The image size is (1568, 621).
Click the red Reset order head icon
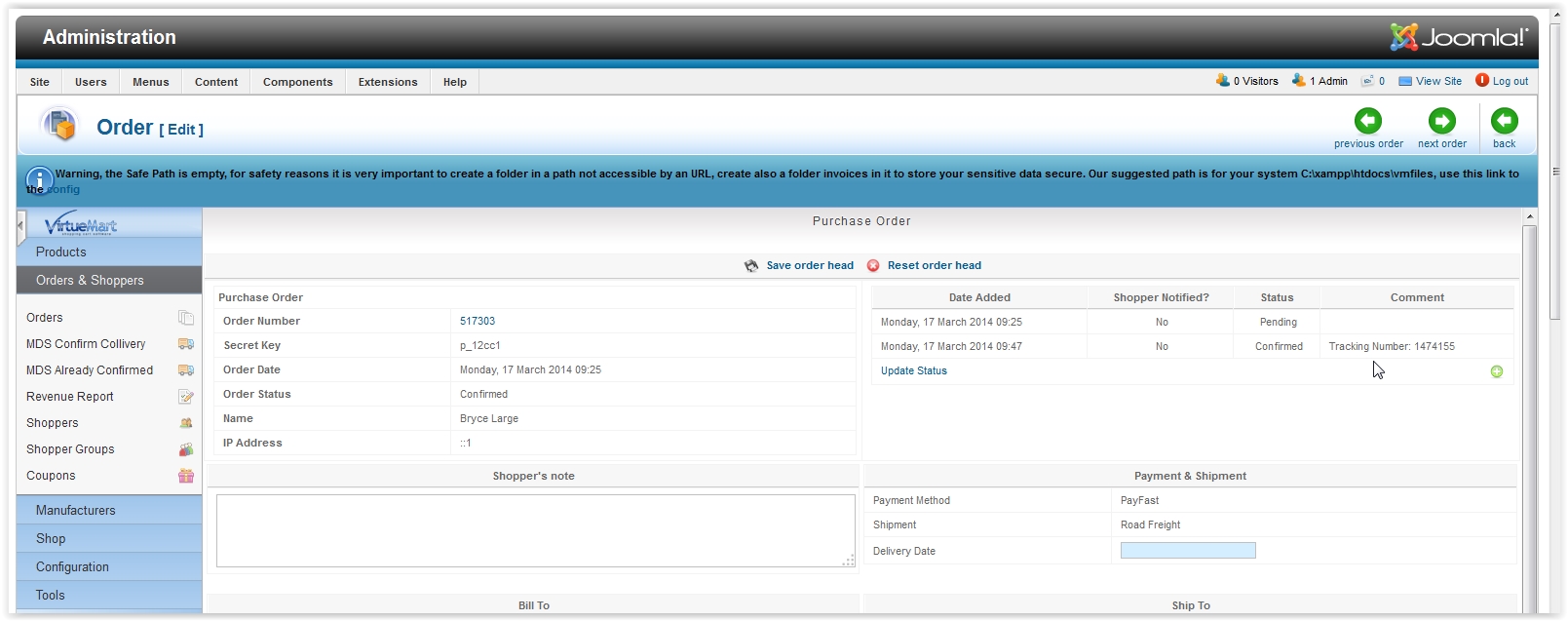point(873,265)
